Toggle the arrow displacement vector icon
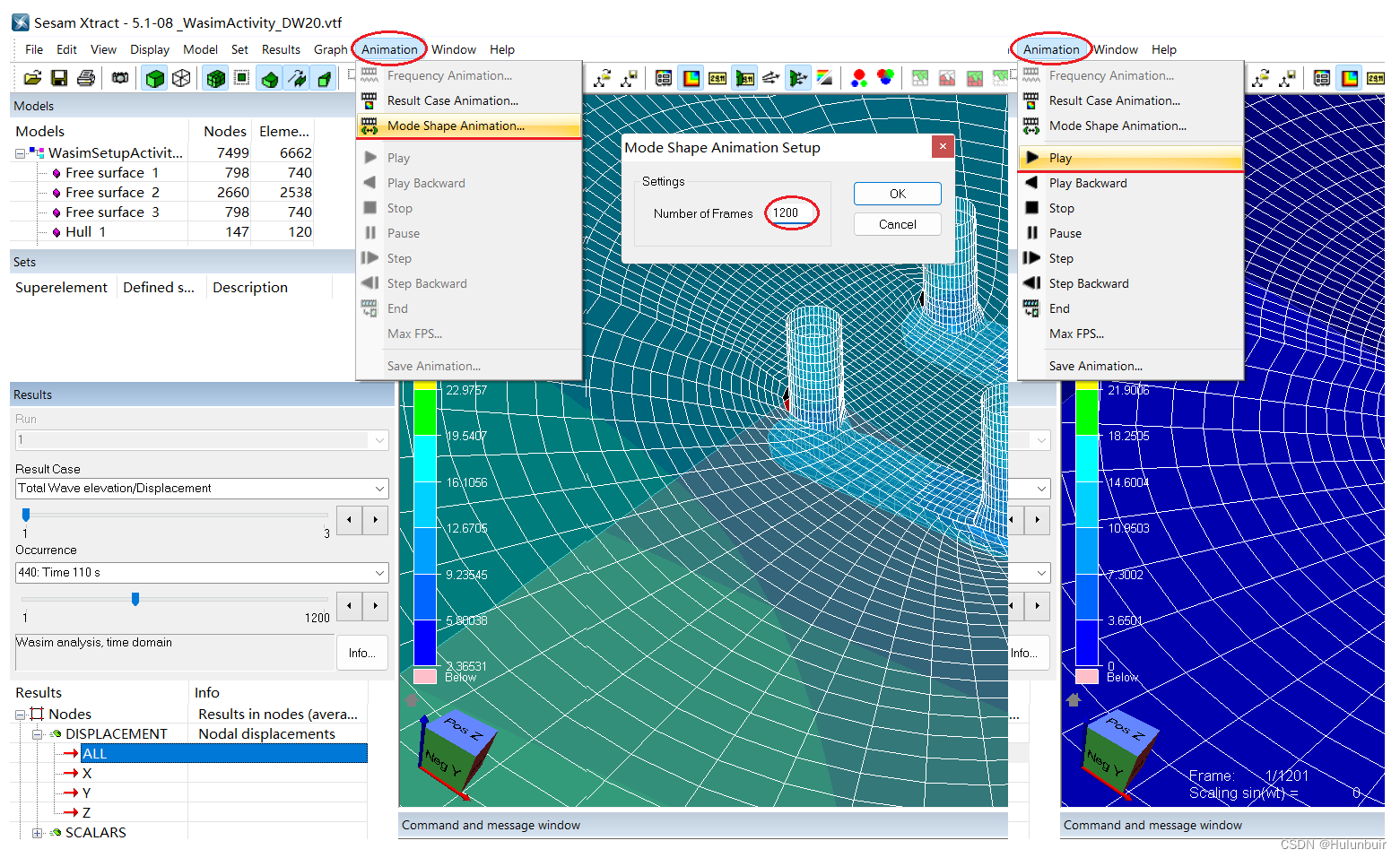1400x858 pixels. click(x=297, y=79)
